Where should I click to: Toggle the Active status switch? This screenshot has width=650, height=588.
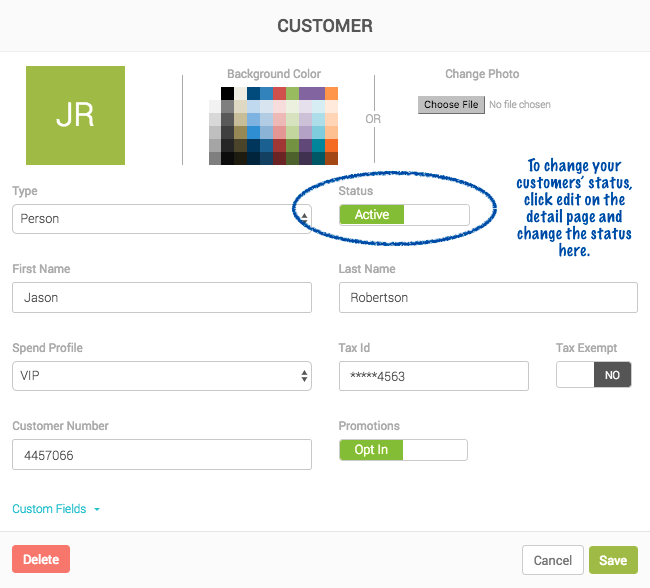click(404, 215)
